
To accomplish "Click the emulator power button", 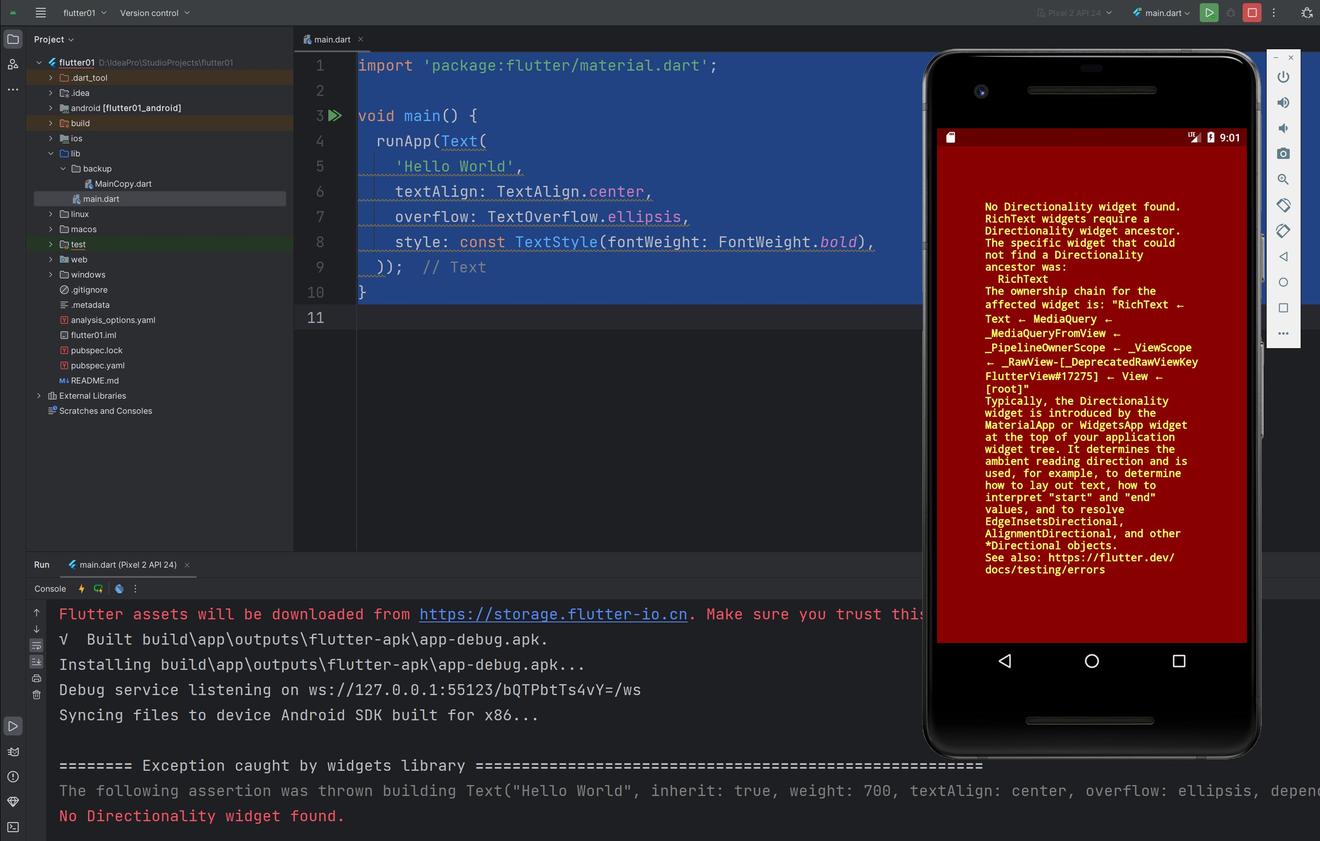I will click(x=1283, y=77).
